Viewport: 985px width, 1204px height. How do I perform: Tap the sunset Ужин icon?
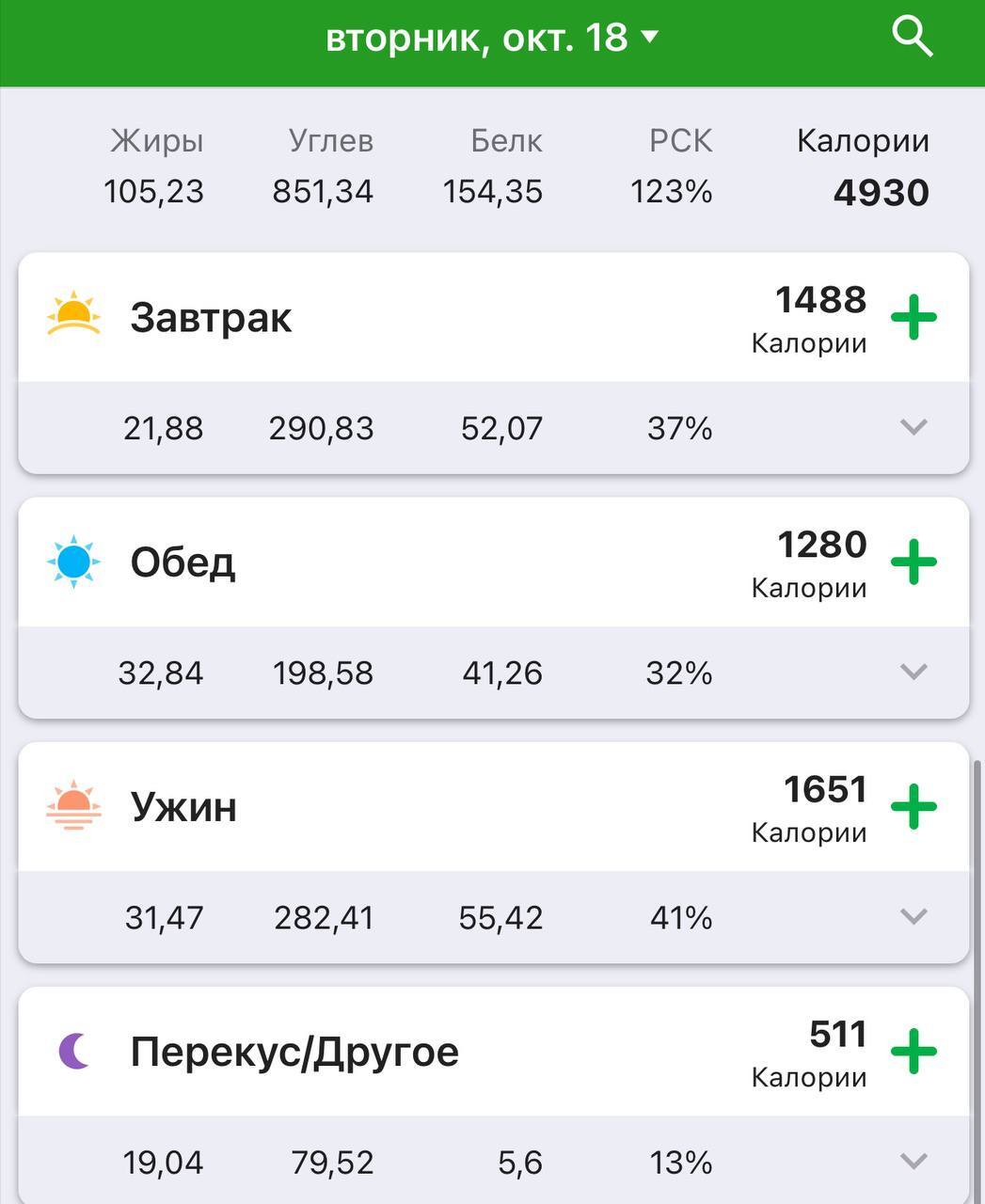[x=73, y=806]
